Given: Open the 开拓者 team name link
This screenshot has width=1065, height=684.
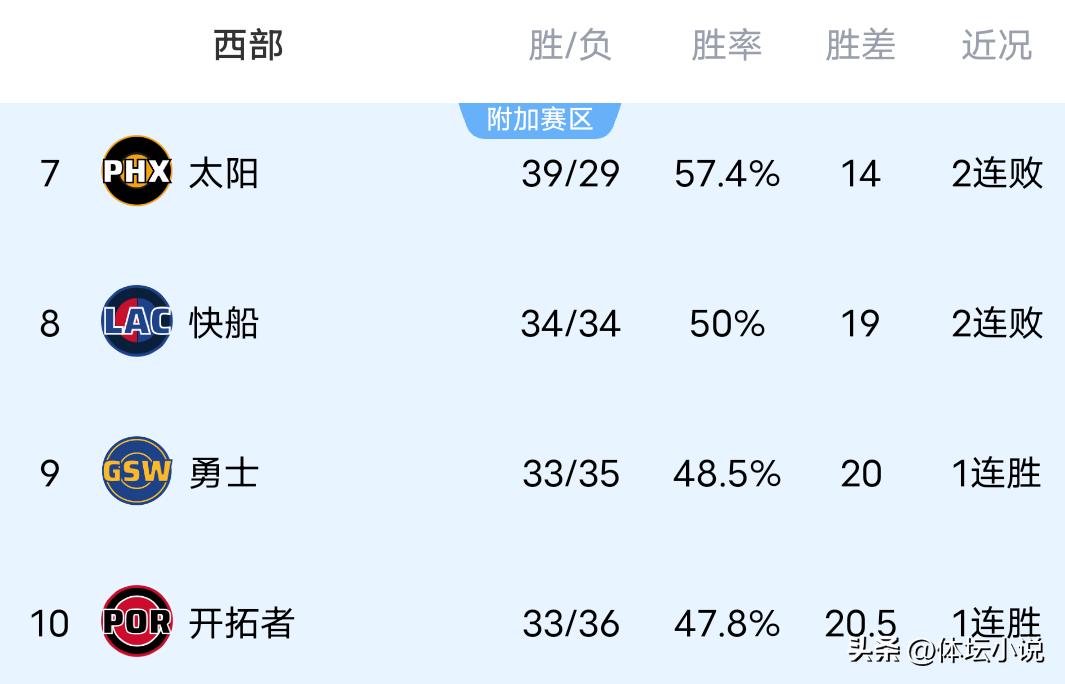Looking at the screenshot, I should tap(241, 623).
